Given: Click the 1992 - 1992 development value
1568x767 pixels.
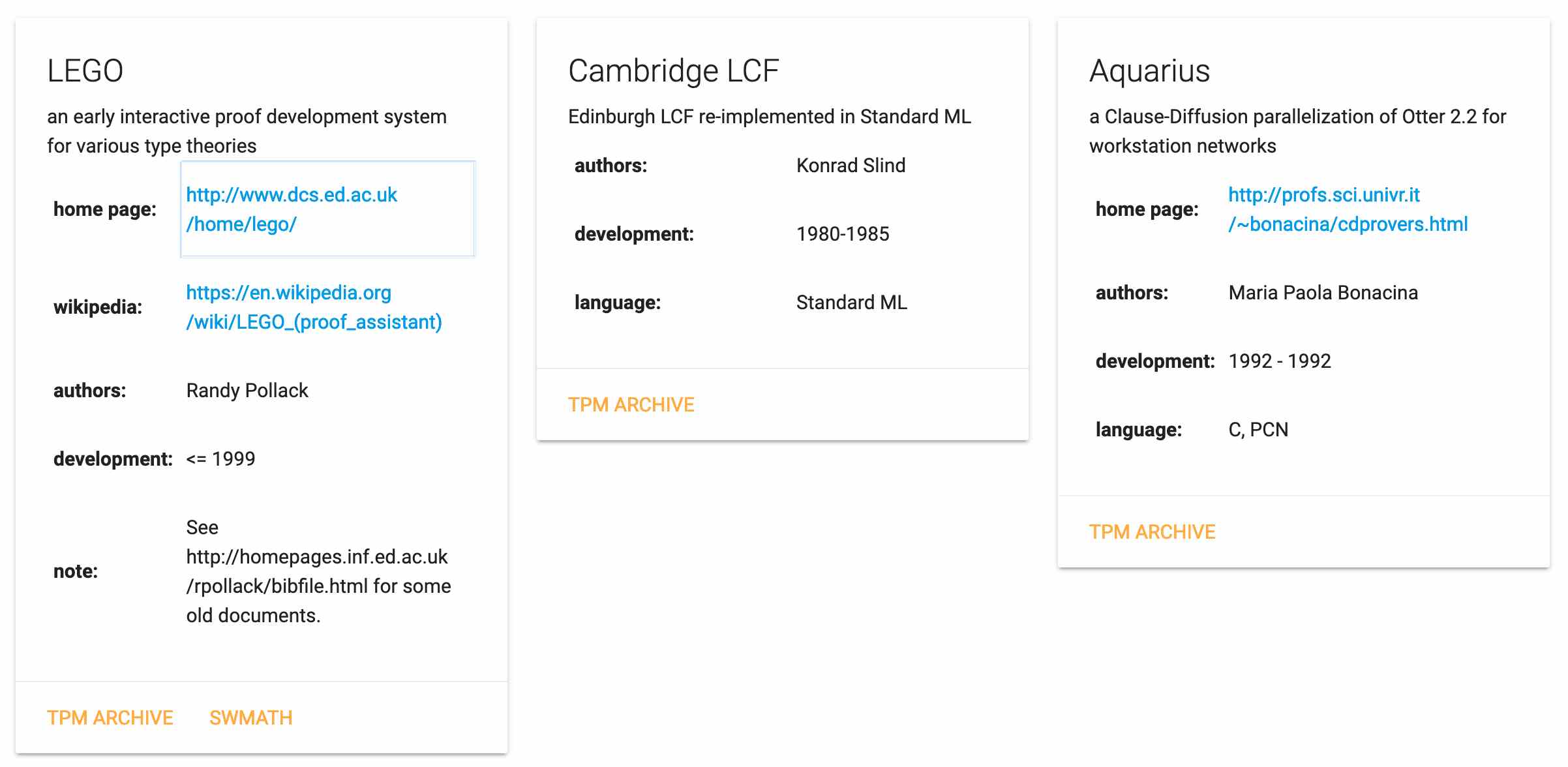Looking at the screenshot, I should coord(1280,361).
